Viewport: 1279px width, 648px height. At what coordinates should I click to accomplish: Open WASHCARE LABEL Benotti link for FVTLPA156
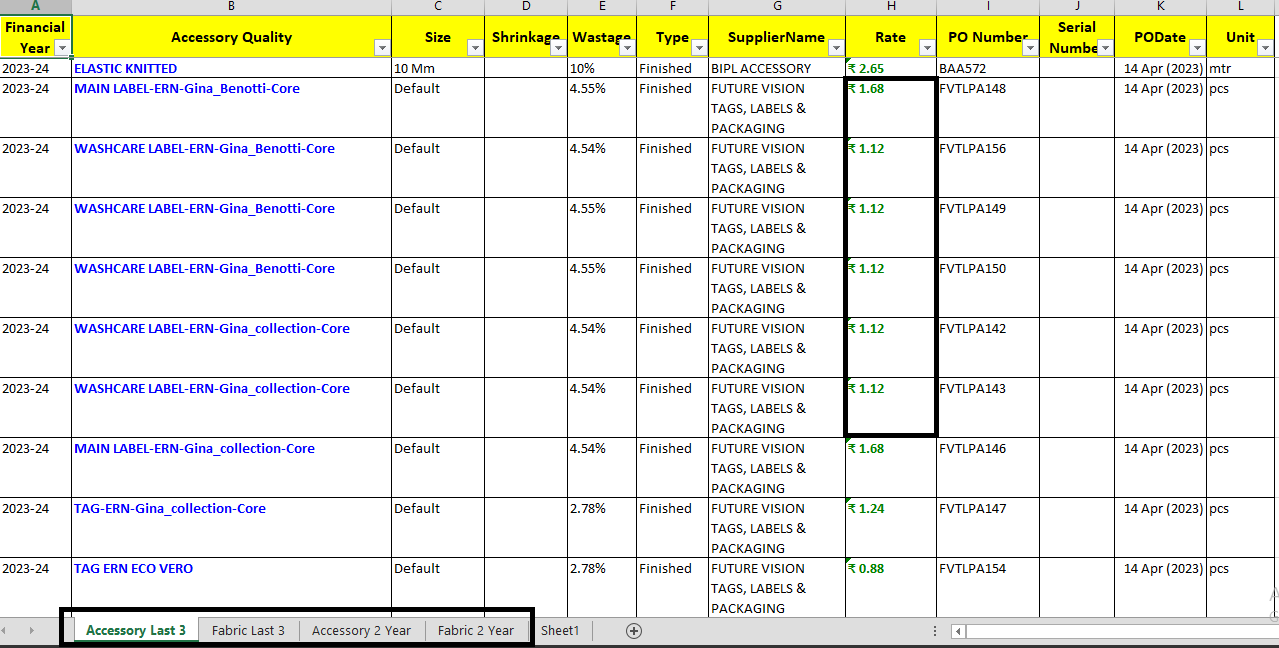coord(205,148)
